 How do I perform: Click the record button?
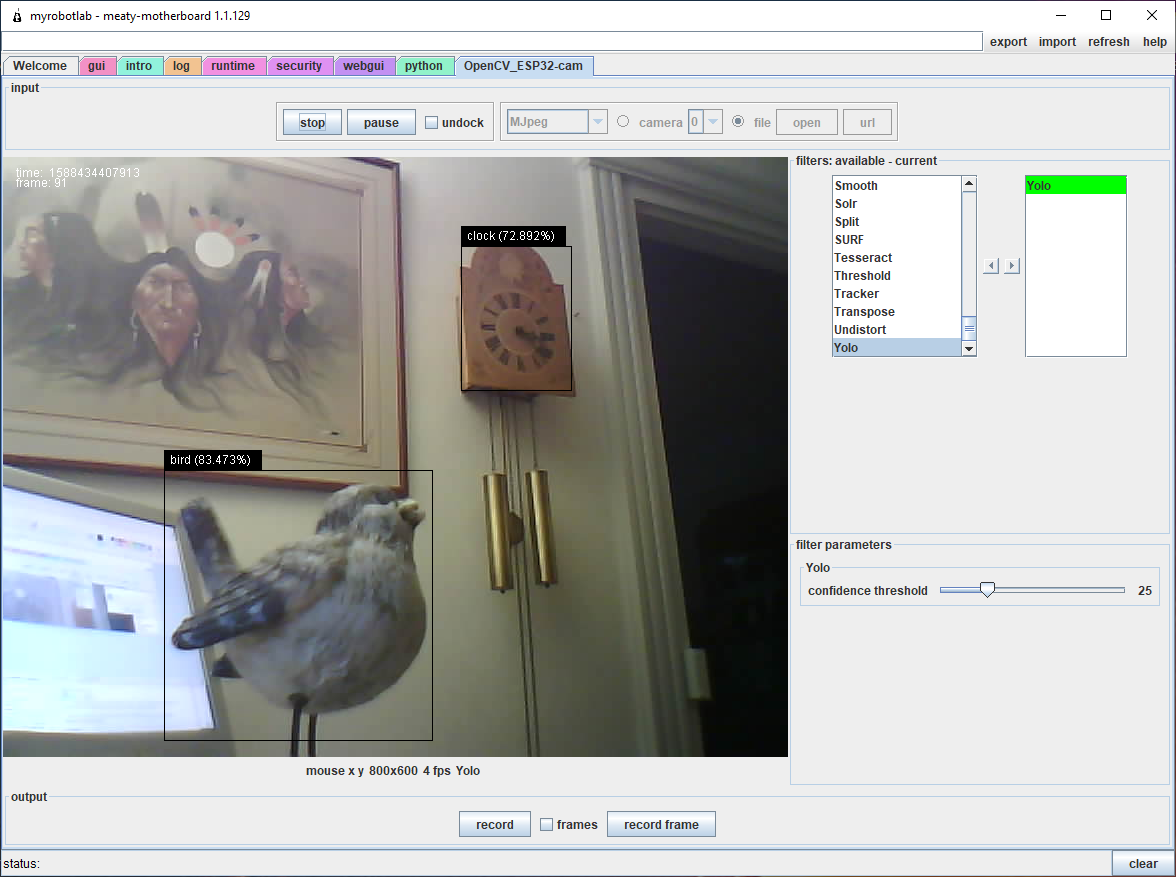click(x=495, y=824)
